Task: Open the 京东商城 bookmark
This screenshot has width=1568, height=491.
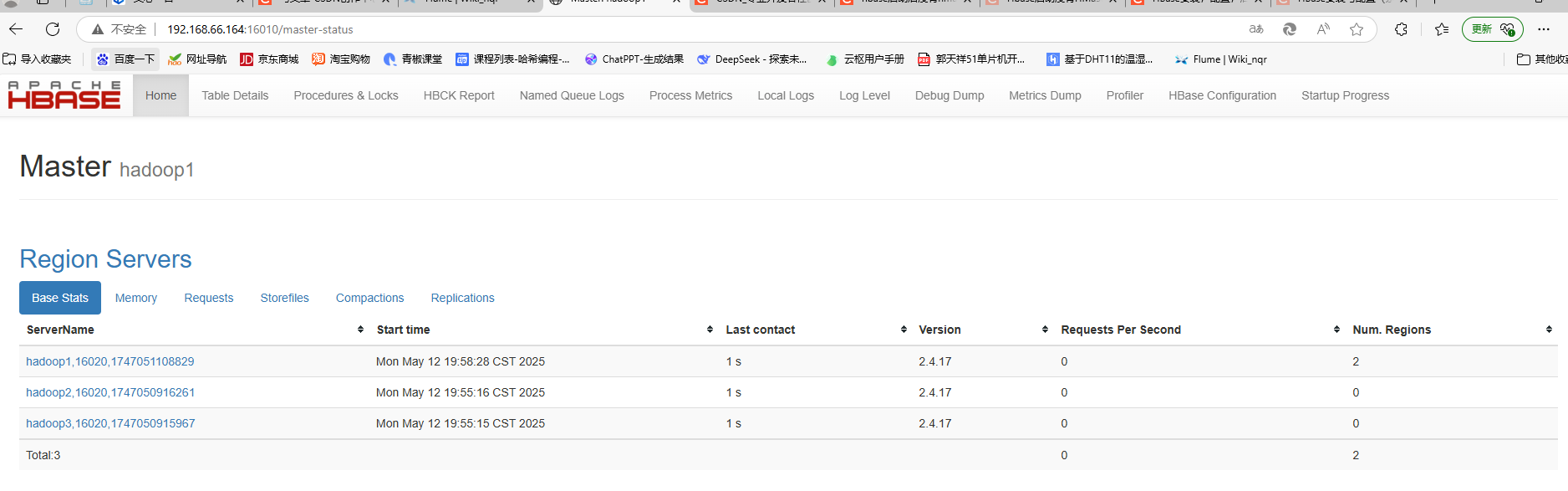Action: point(269,59)
